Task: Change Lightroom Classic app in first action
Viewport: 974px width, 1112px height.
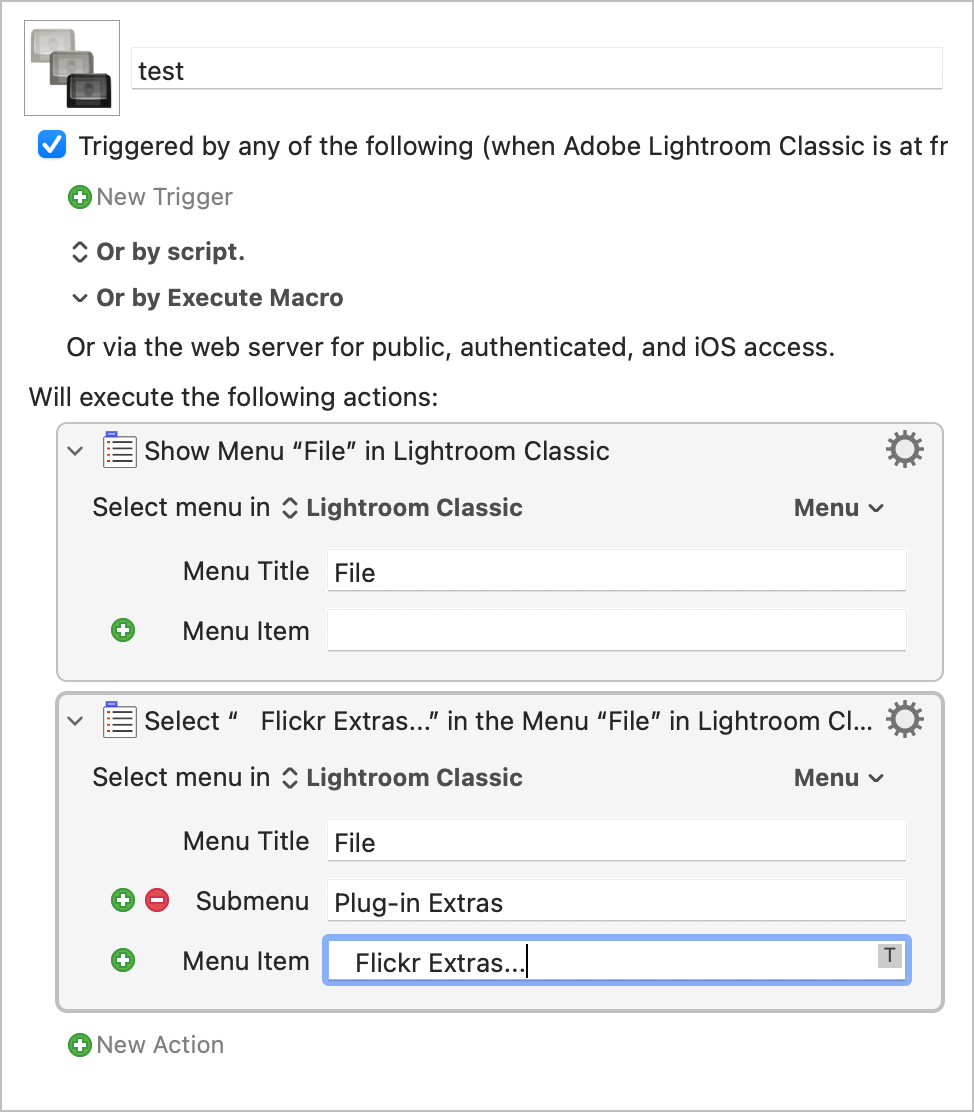Action: 402,508
